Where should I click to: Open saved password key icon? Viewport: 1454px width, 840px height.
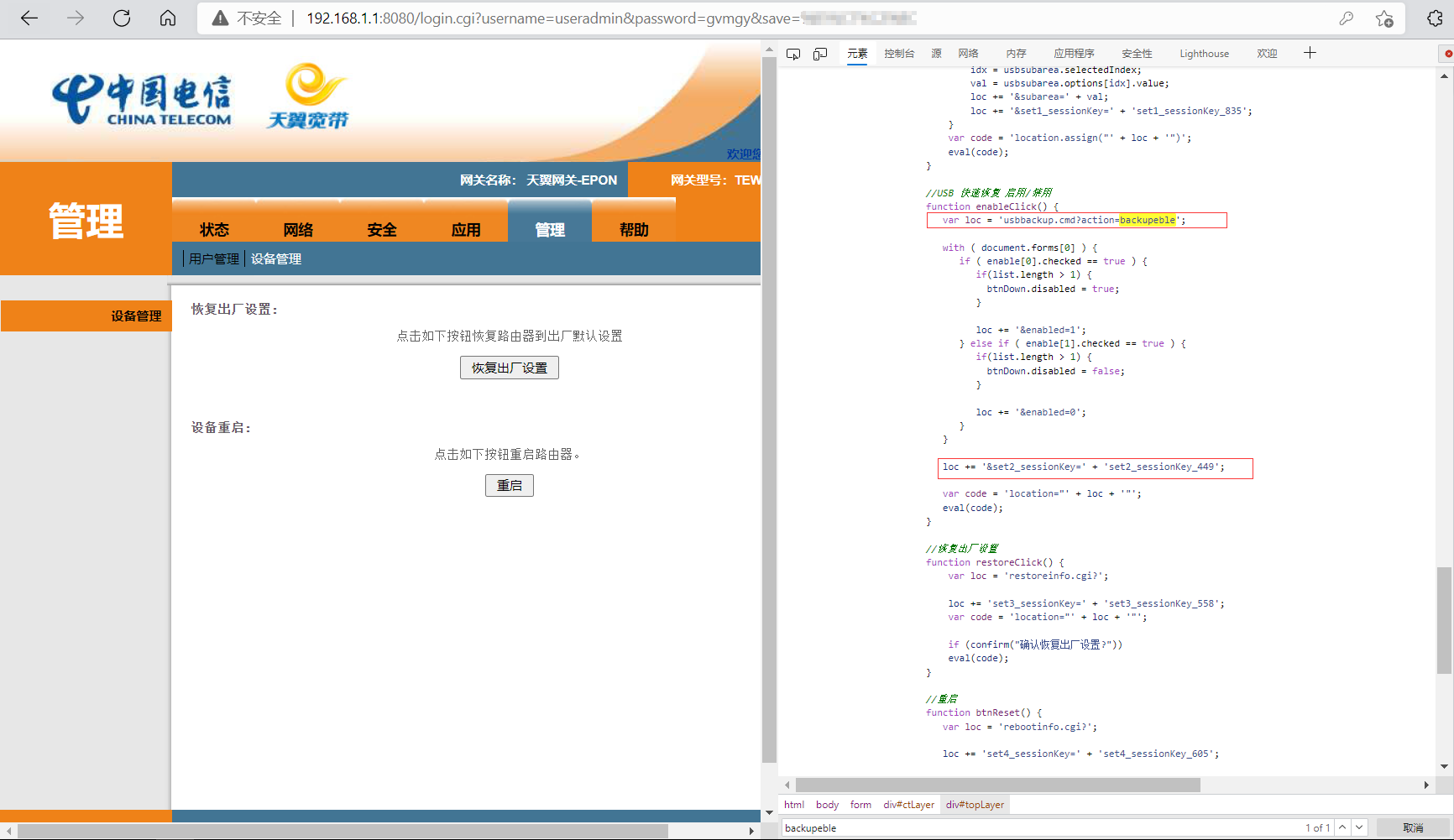tap(1346, 18)
